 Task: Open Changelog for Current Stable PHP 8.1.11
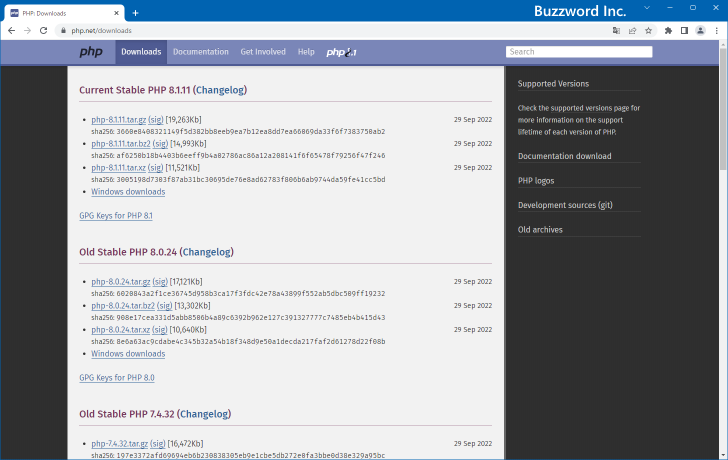(x=220, y=90)
